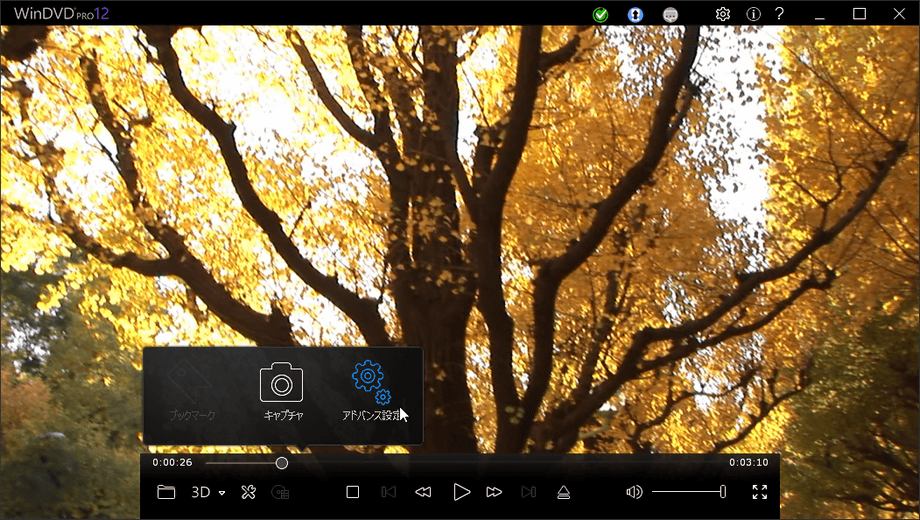This screenshot has width=920, height=520.
Task: Click the greyed-out disc menu icon
Action: [x=280, y=492]
